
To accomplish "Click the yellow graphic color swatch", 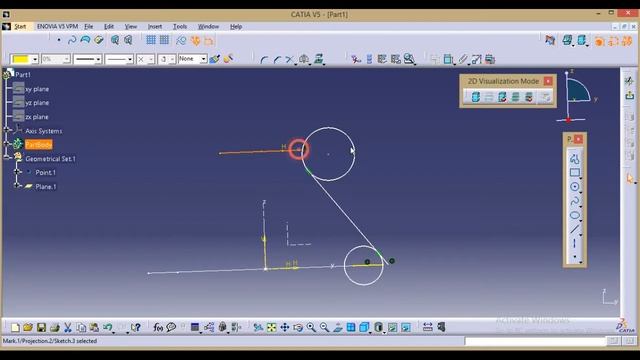I will click(20, 59).
